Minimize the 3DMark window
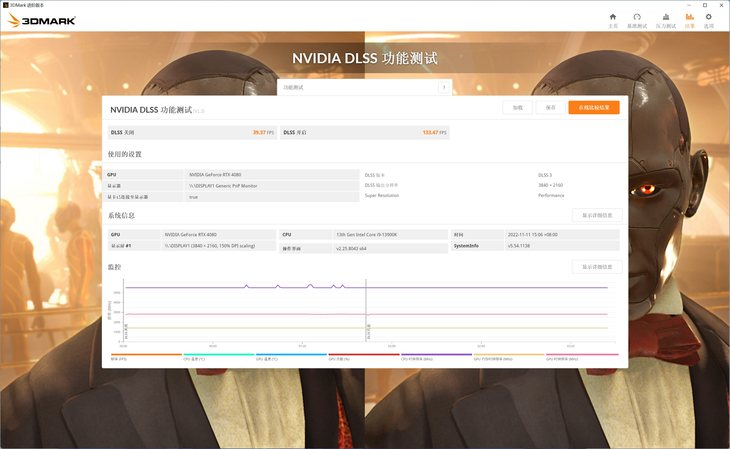Image resolution: width=730 pixels, height=449 pixels. pyautogui.click(x=689, y=5)
